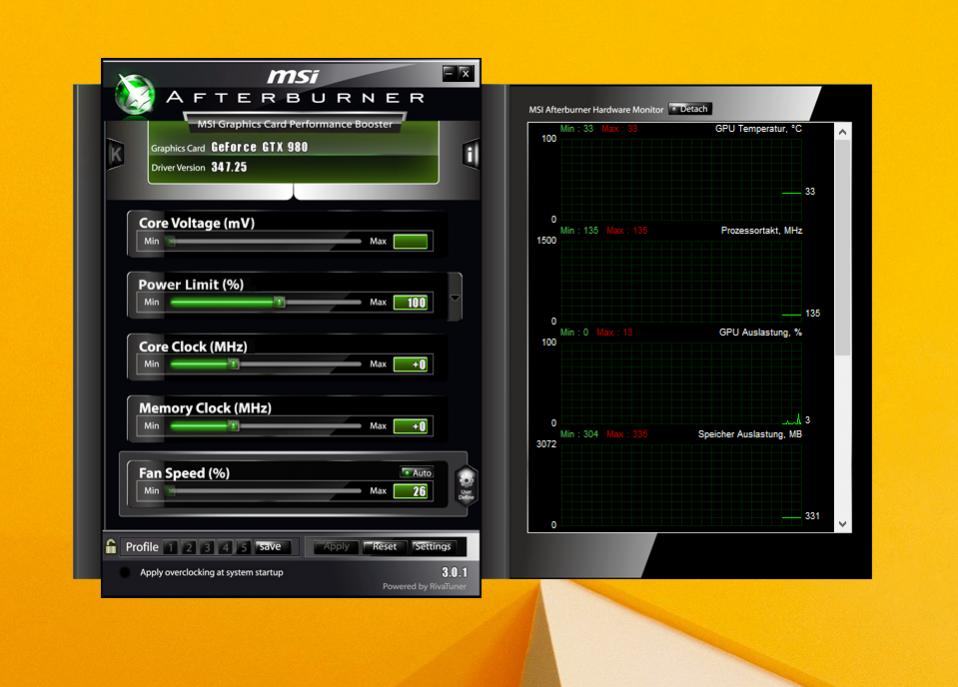Click the profile lock icon
This screenshot has width=958, height=687.
pos(111,546)
